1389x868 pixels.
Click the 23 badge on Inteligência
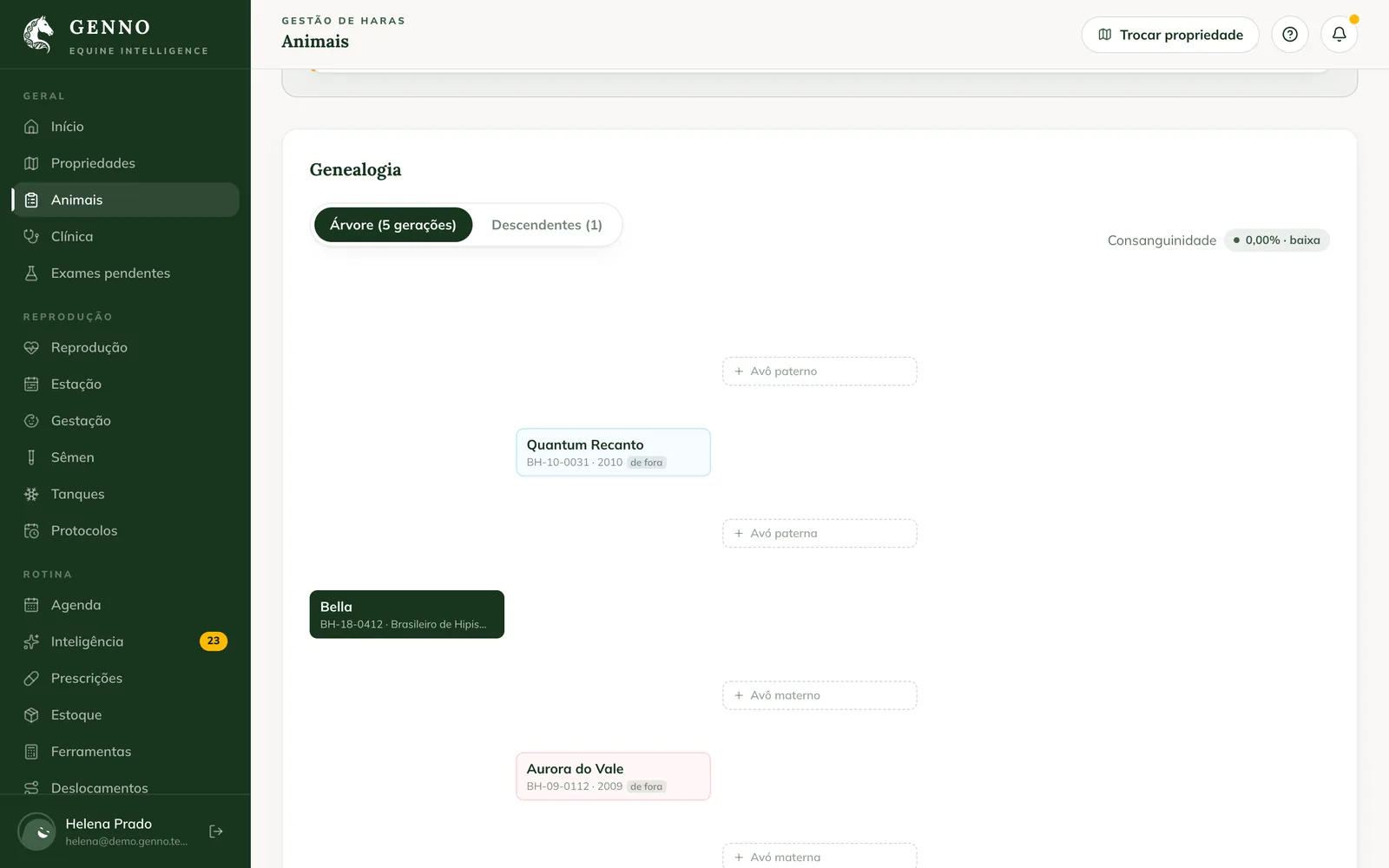point(214,641)
